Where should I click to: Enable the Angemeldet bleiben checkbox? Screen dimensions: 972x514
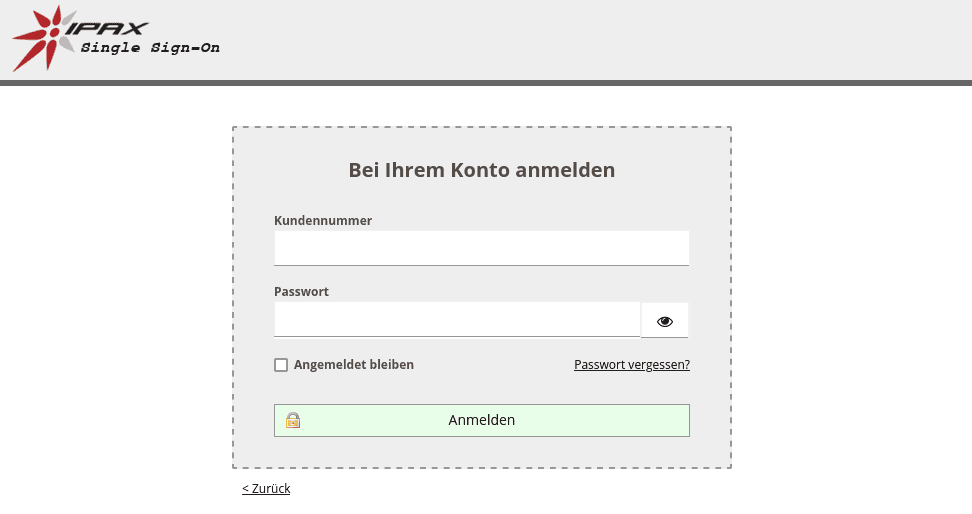click(x=281, y=365)
